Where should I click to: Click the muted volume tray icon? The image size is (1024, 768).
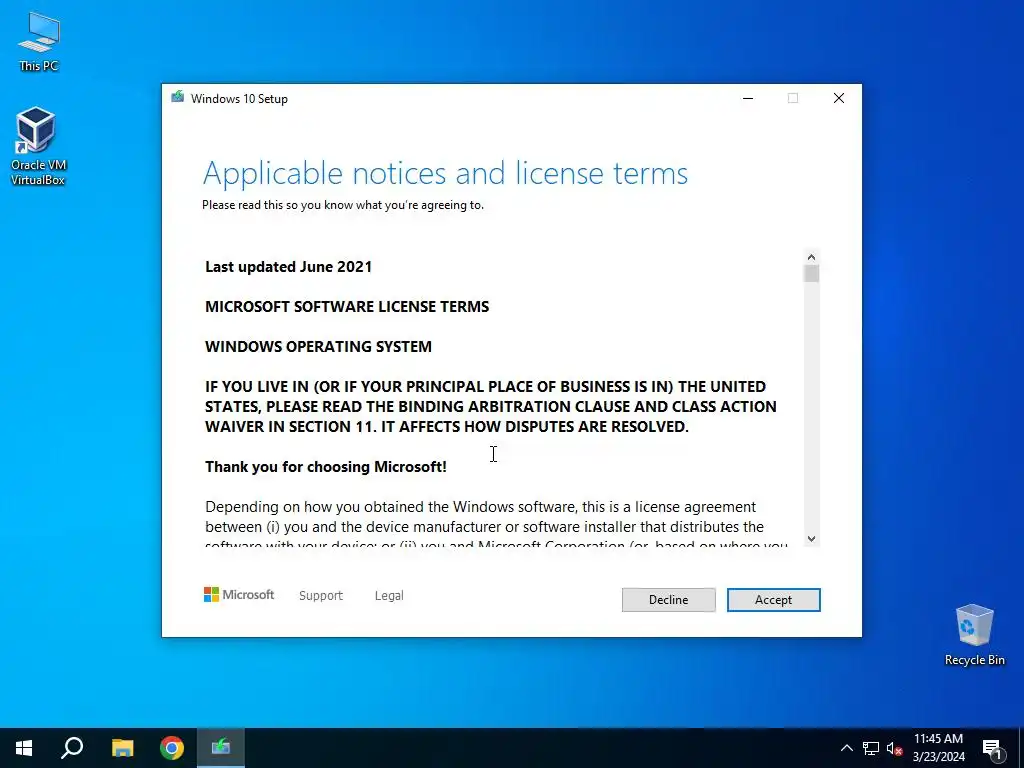pos(894,748)
